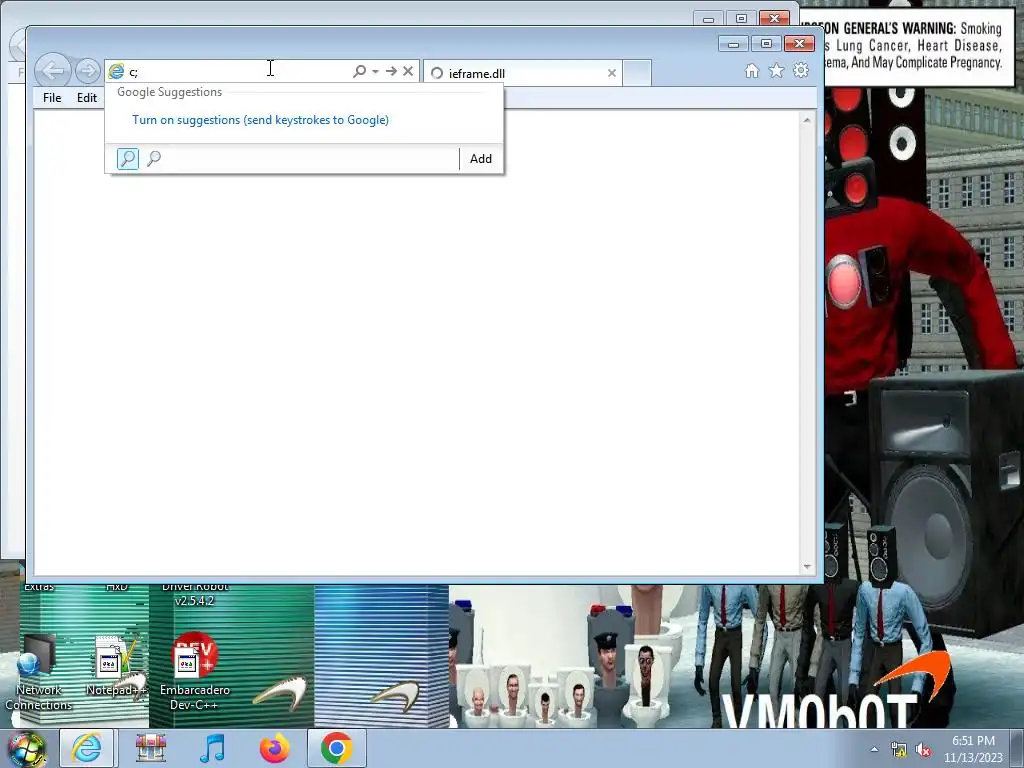Select the Network Connections desktop icon
This screenshot has height=768, width=1024.
click(38, 673)
